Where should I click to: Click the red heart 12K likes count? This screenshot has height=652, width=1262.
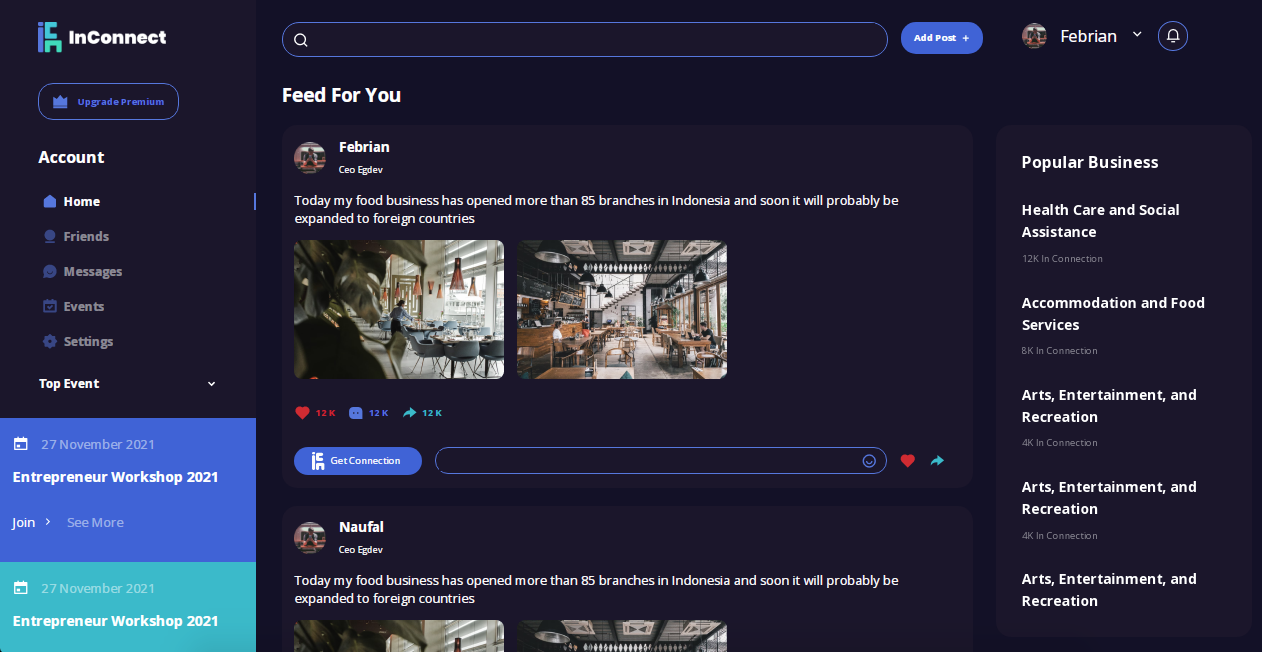[x=315, y=413]
